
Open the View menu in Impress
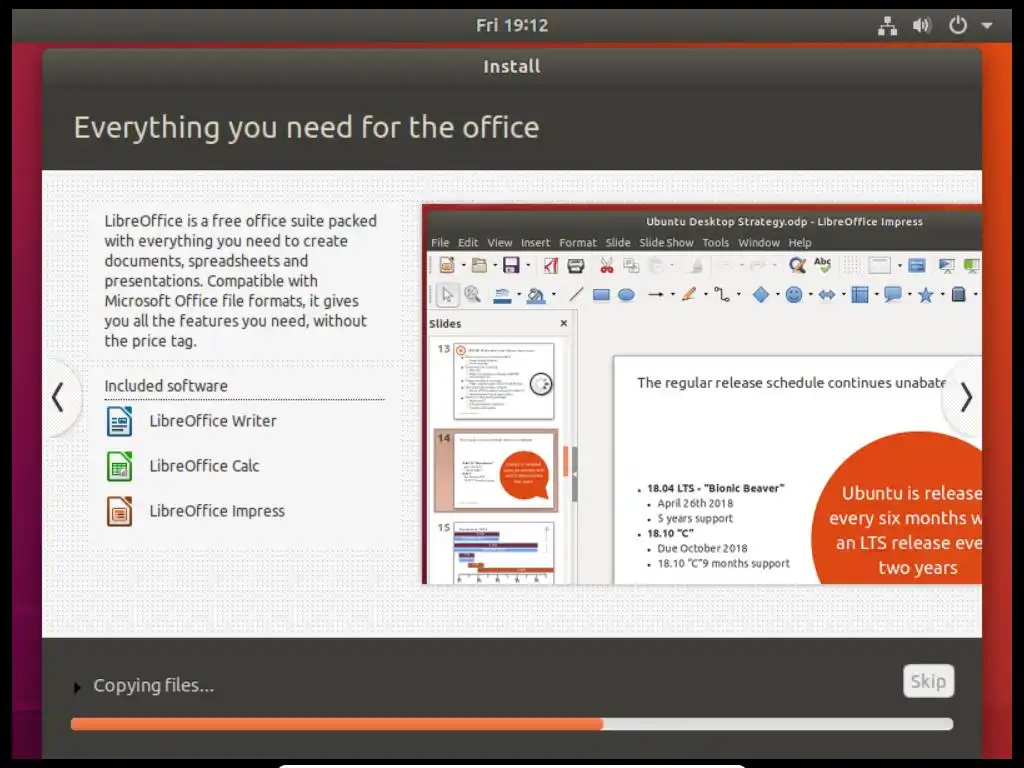pos(500,243)
